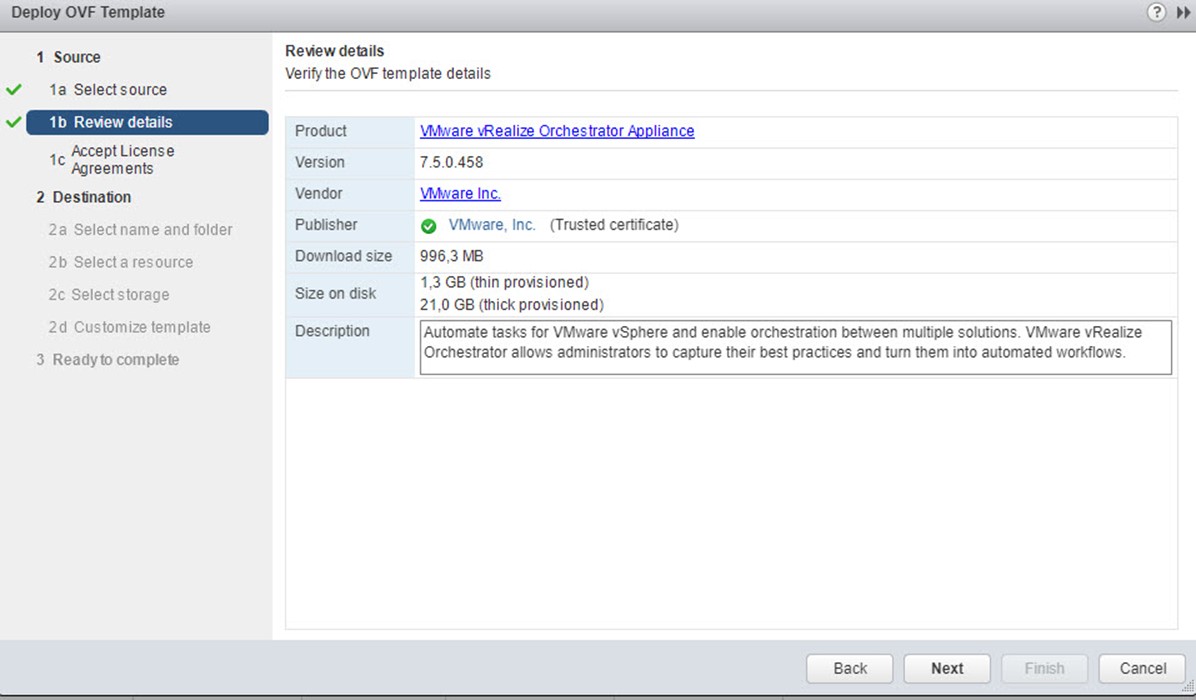Image resolution: width=1196 pixels, height=700 pixels.
Task: Click the Back button
Action: [850, 669]
